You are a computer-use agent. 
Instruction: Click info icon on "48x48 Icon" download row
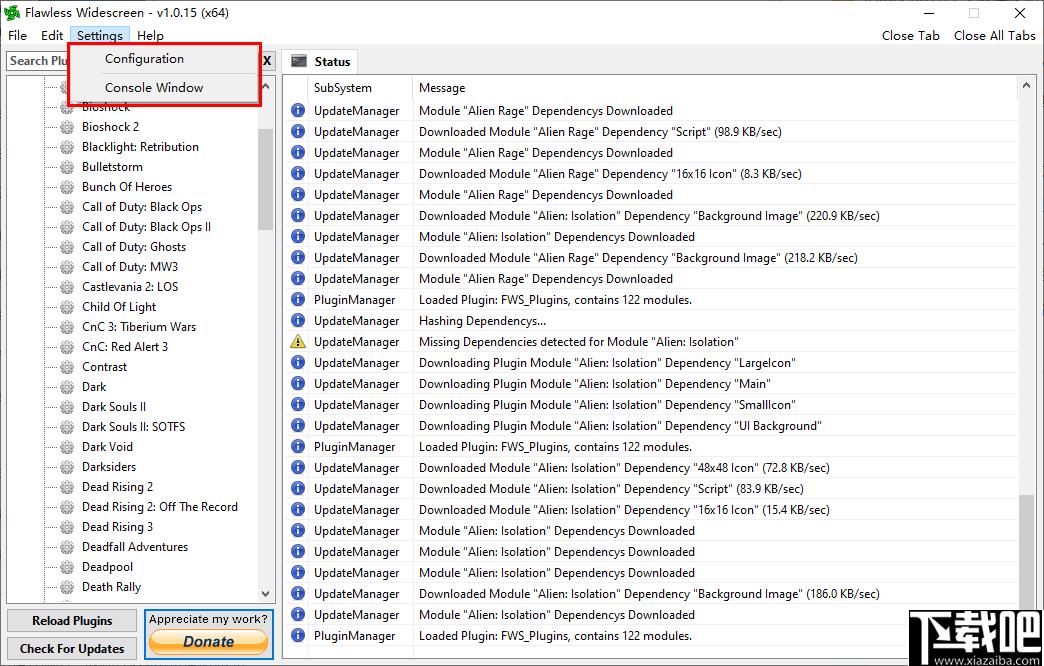pyautogui.click(x=298, y=468)
